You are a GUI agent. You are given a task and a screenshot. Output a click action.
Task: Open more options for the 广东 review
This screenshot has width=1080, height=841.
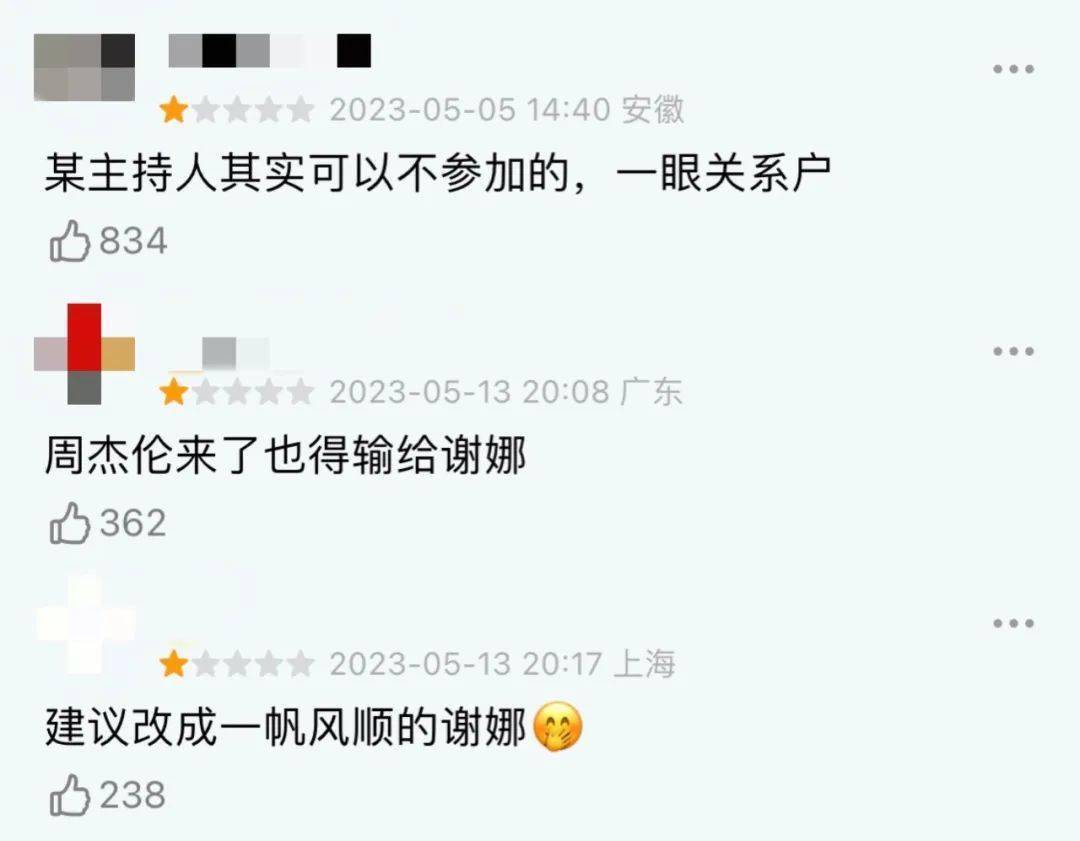pos(1013,351)
